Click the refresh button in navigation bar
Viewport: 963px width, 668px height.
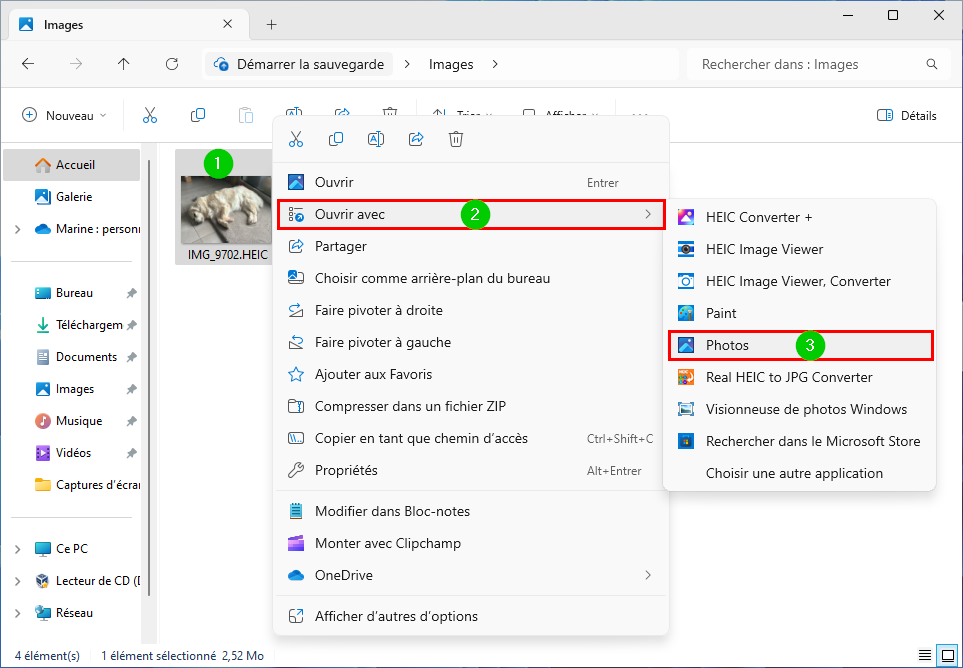(172, 64)
